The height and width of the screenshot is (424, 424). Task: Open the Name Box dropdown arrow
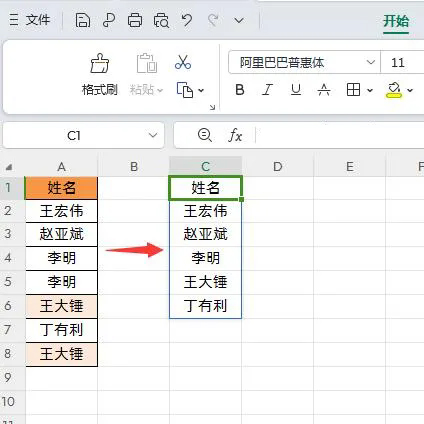pos(153,135)
